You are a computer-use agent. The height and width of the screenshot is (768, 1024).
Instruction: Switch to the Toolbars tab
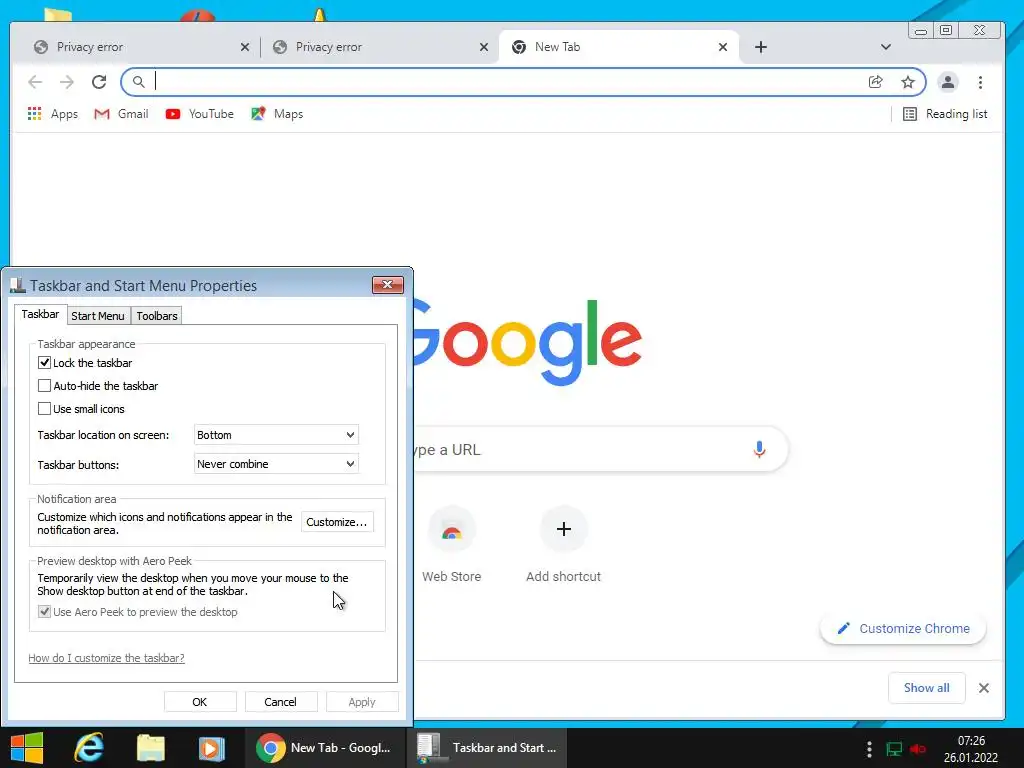[x=157, y=316]
